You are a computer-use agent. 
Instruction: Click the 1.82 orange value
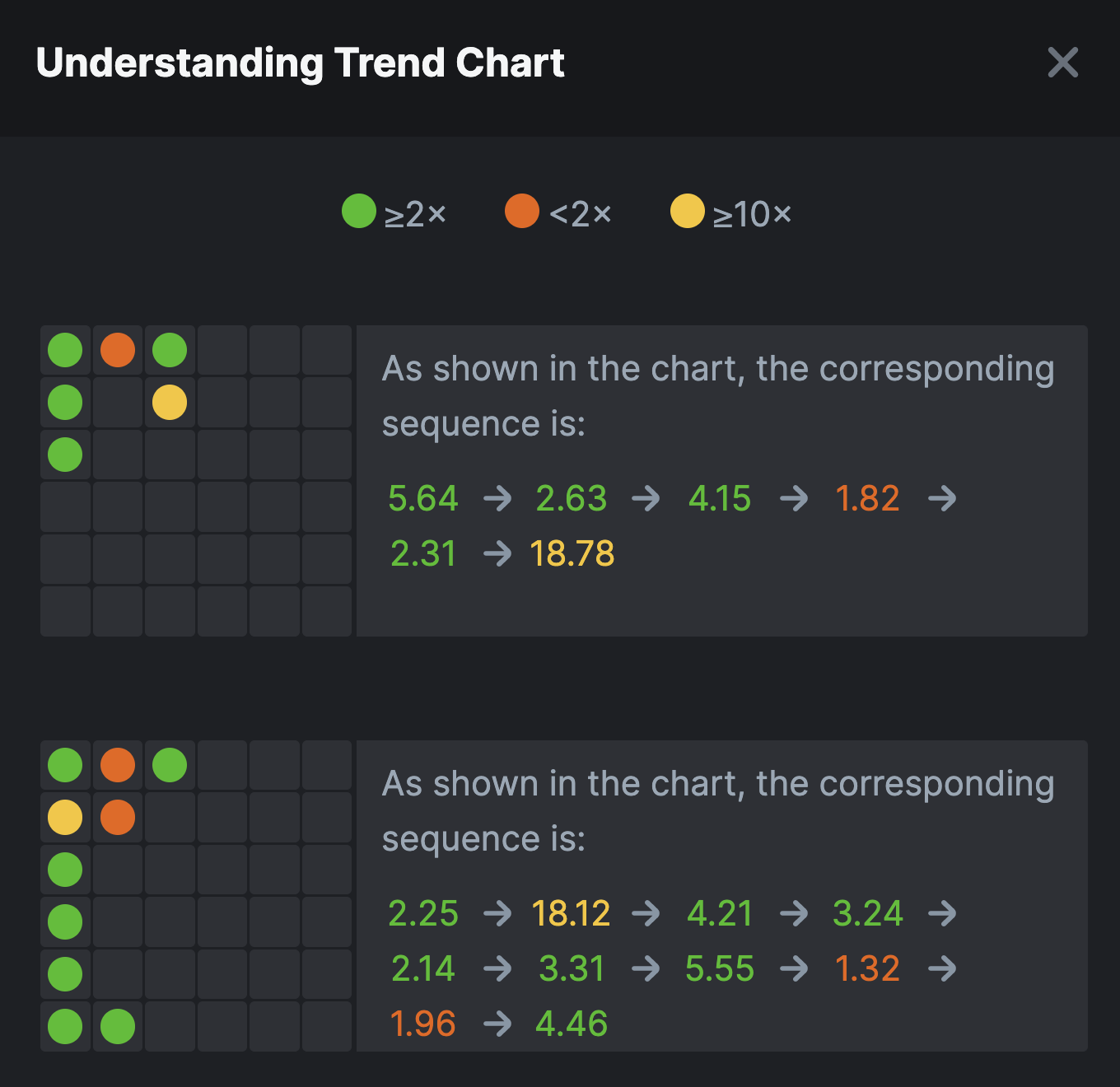[x=867, y=499]
